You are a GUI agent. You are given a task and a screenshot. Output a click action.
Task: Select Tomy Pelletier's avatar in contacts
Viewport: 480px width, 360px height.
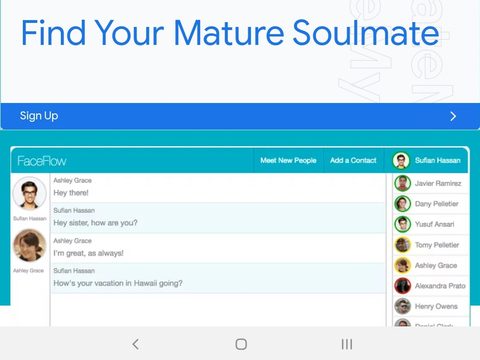[x=402, y=245]
